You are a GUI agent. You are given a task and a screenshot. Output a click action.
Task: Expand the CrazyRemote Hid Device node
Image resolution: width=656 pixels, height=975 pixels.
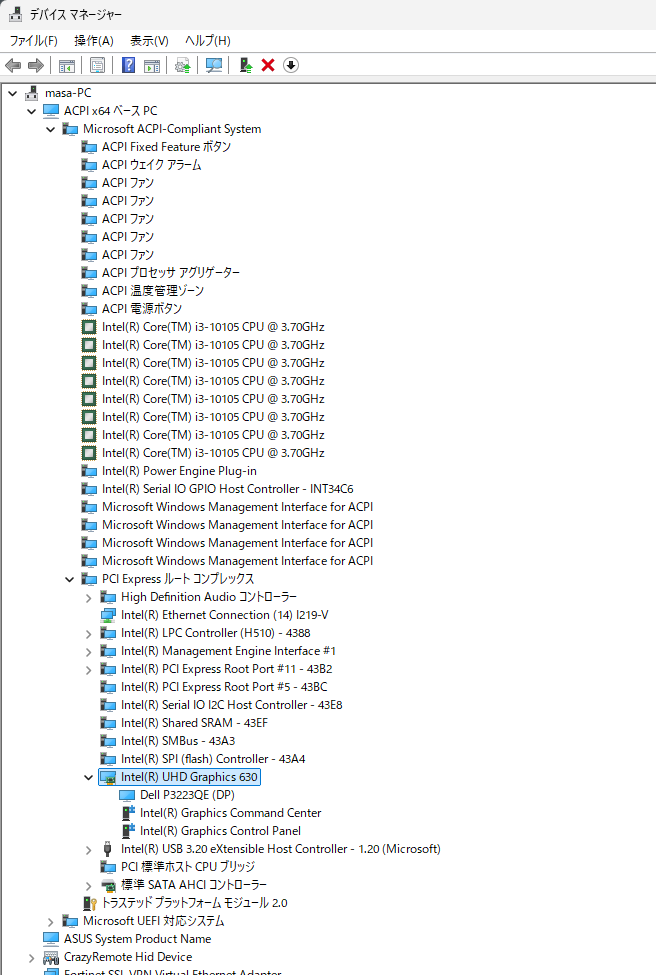[32, 958]
